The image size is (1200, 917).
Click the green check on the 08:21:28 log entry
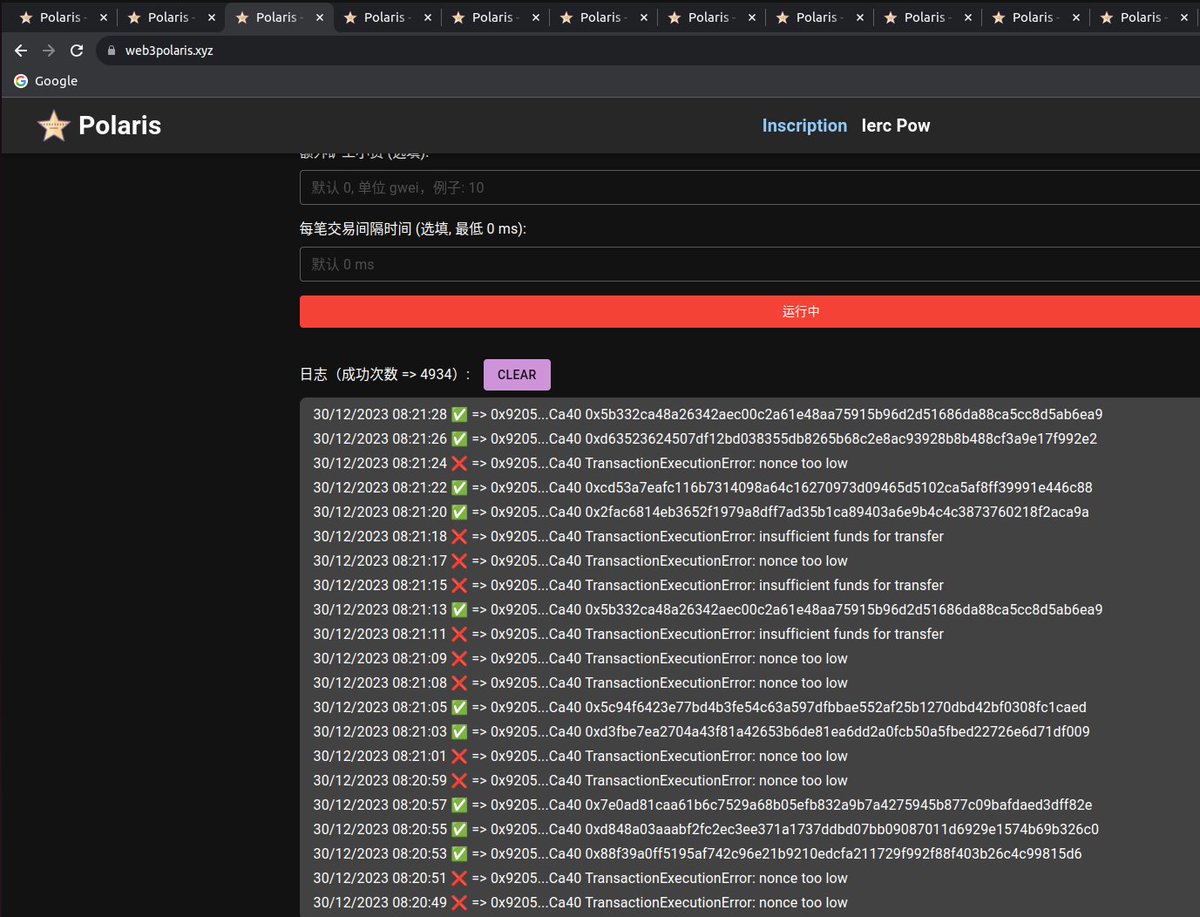point(459,414)
